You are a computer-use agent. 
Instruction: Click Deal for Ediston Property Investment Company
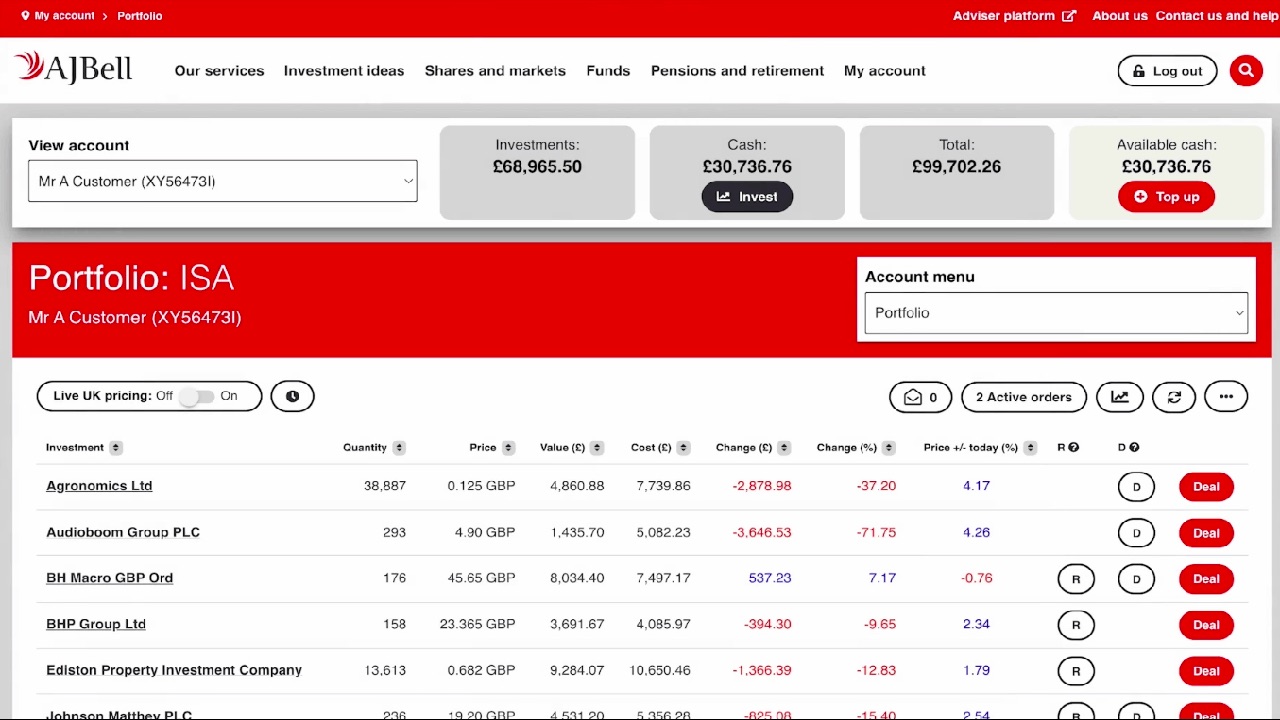1206,671
